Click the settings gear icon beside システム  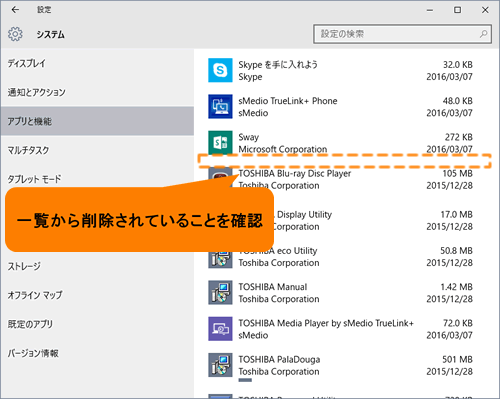tap(15, 34)
